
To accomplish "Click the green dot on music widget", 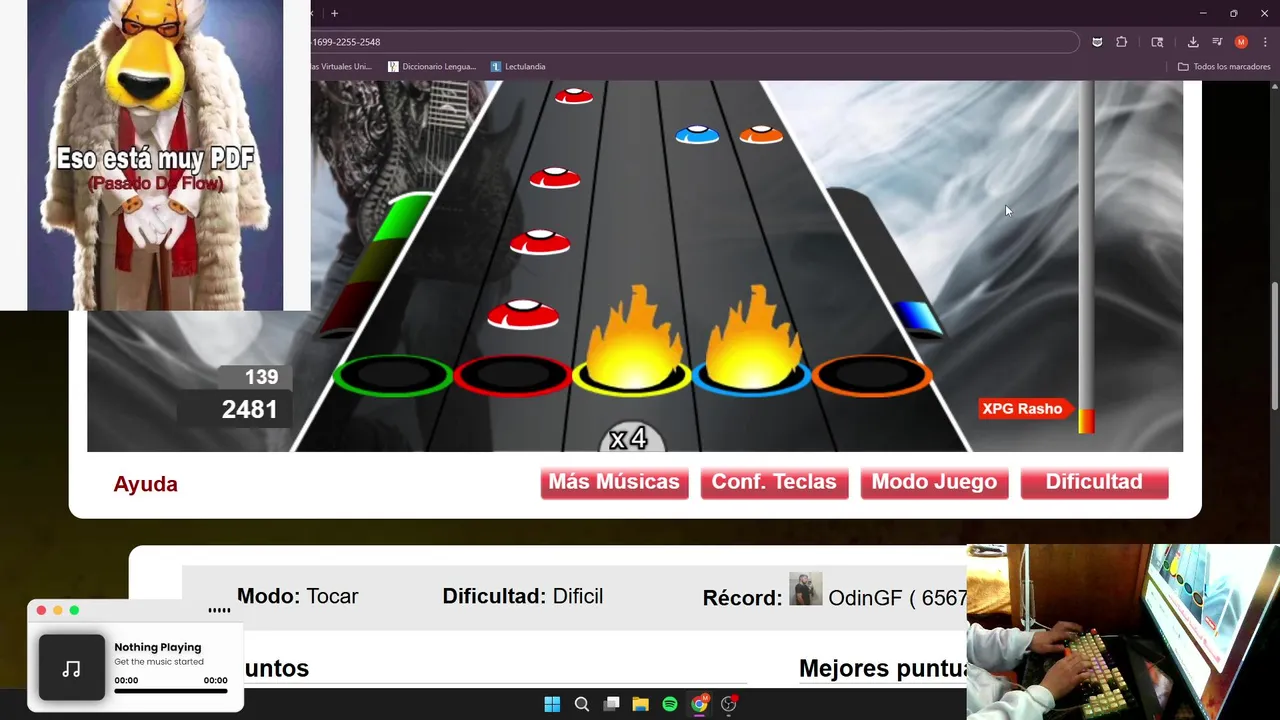I will (x=74, y=610).
